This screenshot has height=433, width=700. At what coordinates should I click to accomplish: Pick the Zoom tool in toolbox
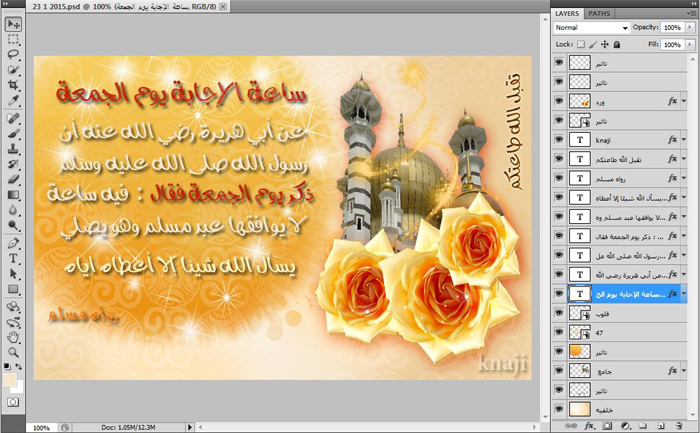[x=14, y=352]
